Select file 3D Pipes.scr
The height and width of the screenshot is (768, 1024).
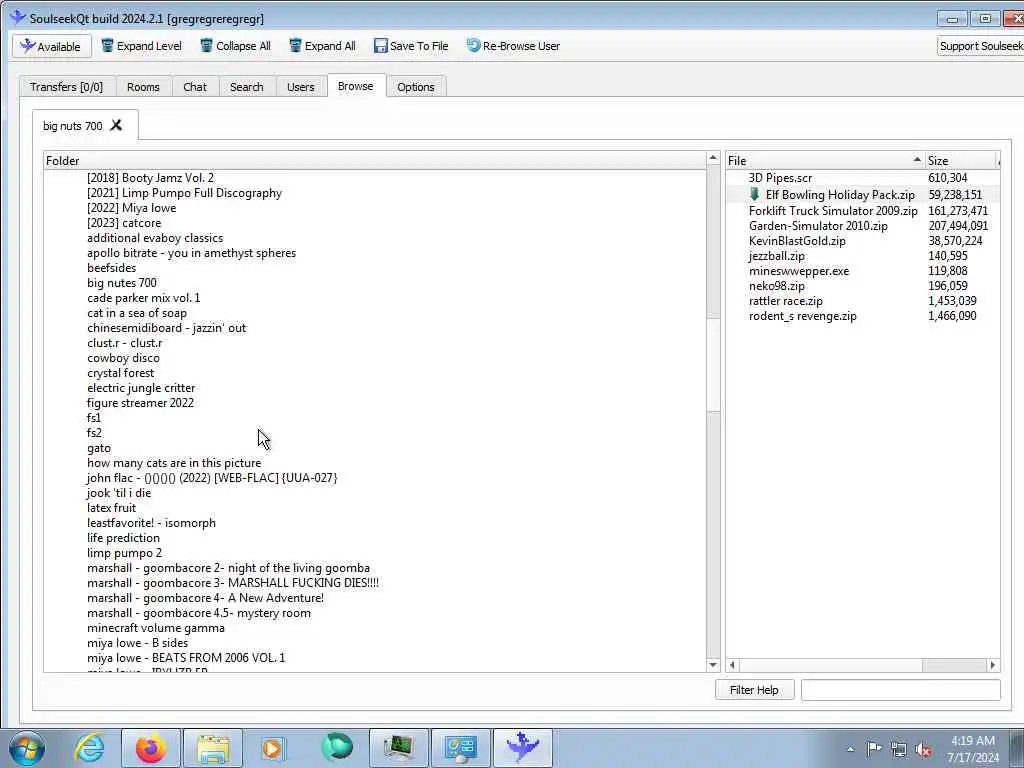click(x=780, y=178)
